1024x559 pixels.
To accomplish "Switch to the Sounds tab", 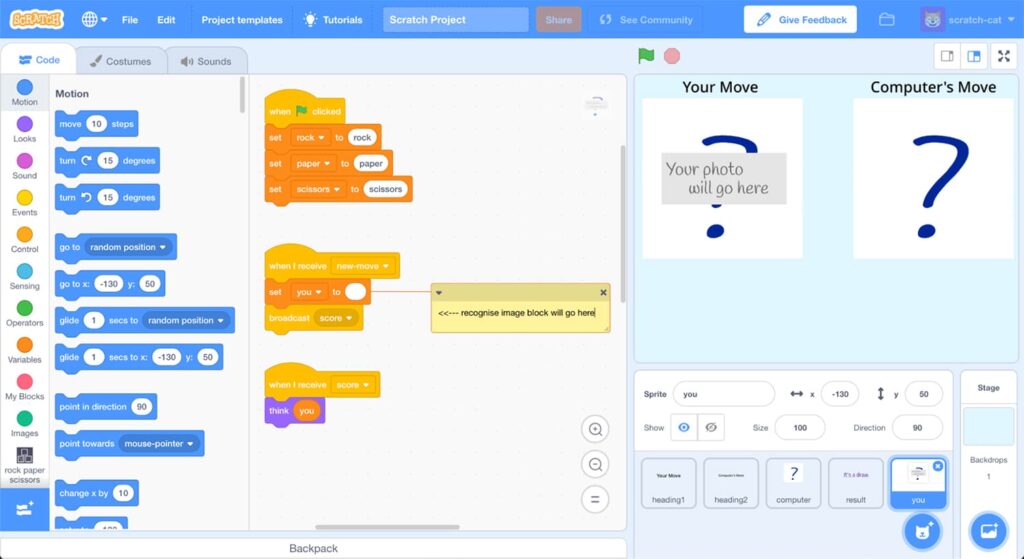I will point(206,61).
